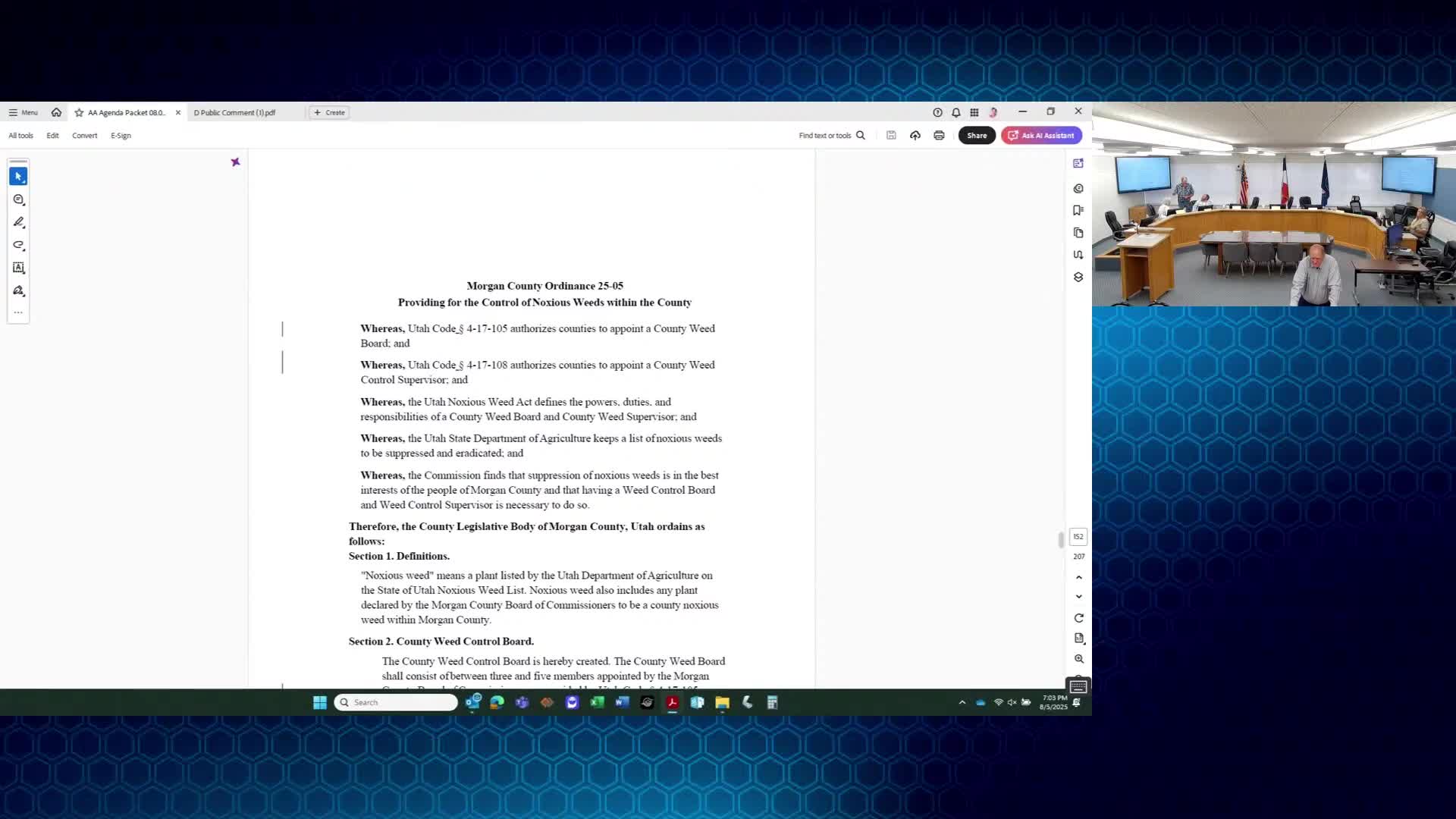Click the Share button
The width and height of the screenshot is (1456, 819).
[976, 135]
